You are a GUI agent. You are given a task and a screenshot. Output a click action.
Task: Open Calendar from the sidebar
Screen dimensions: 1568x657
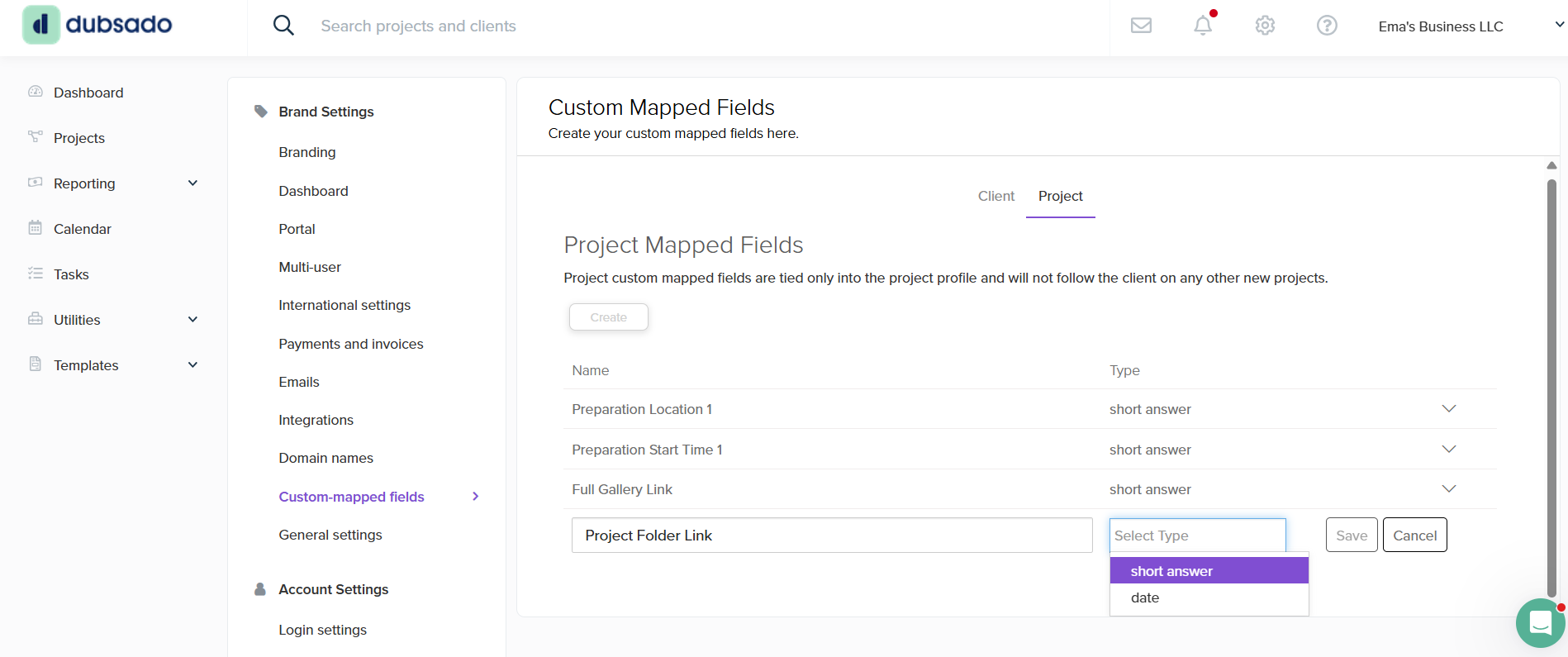(x=82, y=229)
